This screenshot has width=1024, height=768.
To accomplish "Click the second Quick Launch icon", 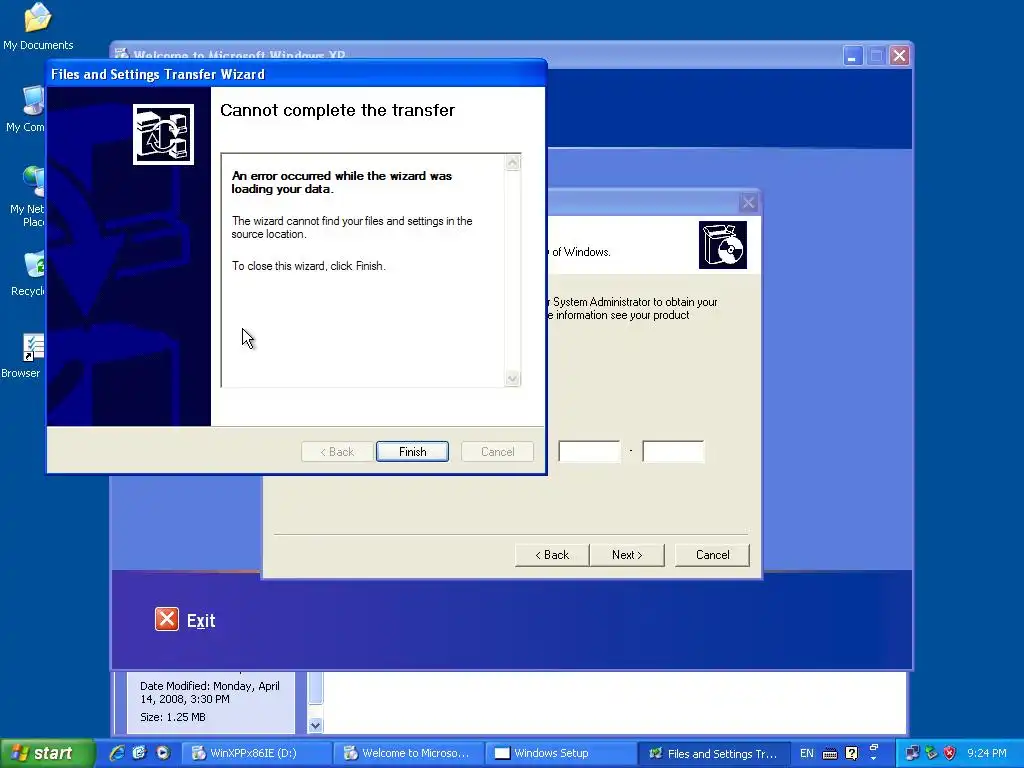I will click(139, 753).
